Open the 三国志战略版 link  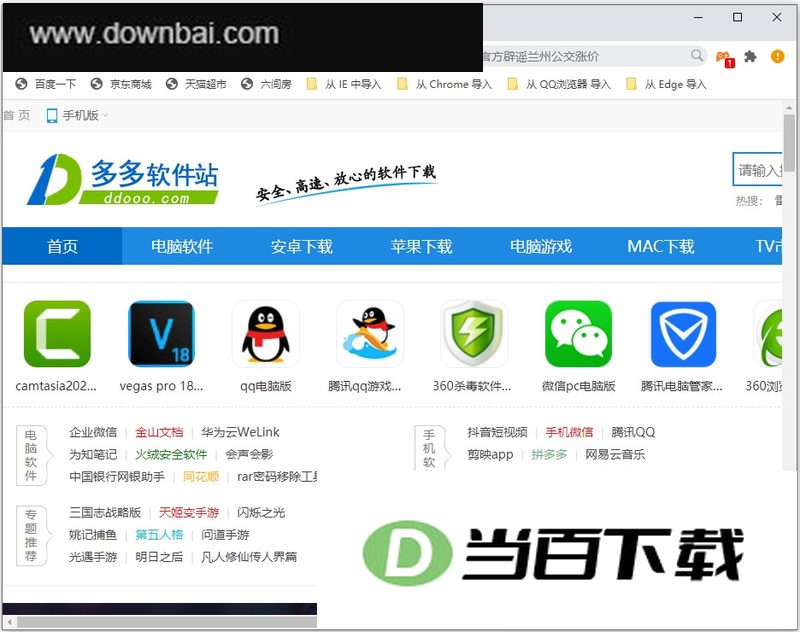105,513
